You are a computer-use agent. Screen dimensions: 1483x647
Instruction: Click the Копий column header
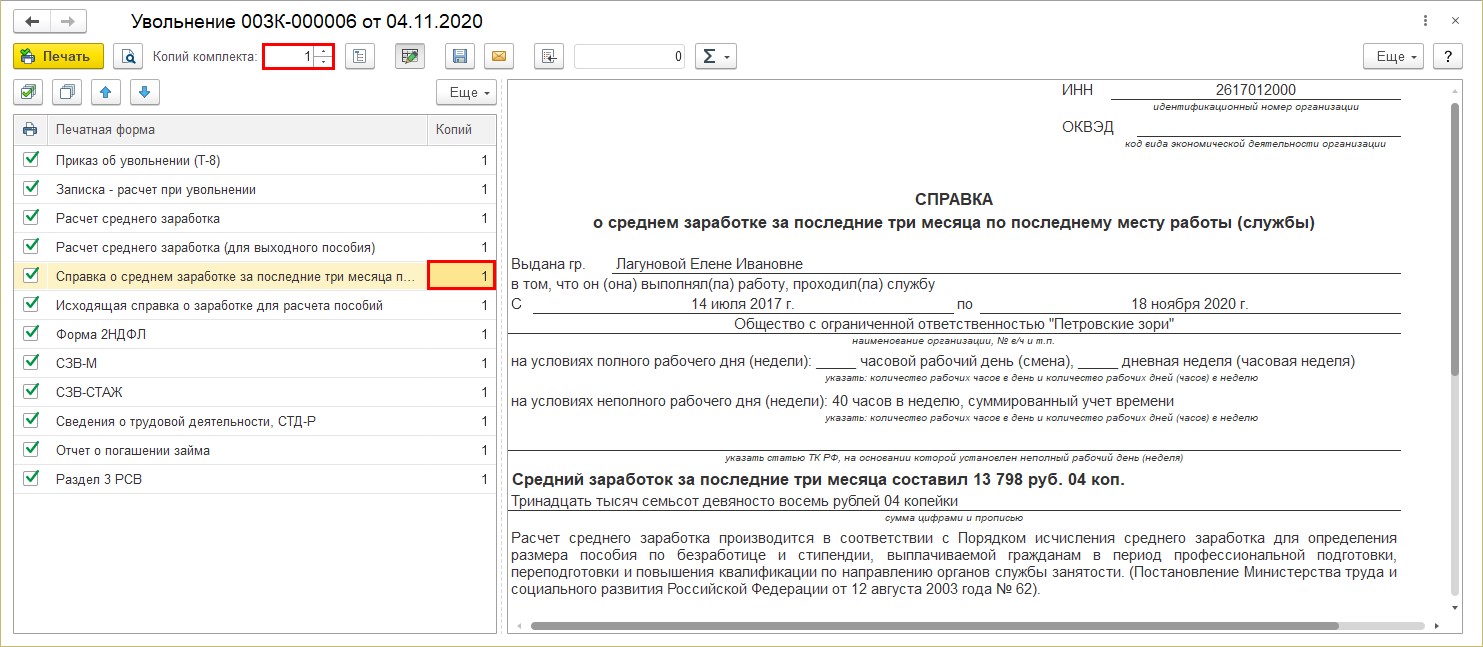click(x=461, y=129)
